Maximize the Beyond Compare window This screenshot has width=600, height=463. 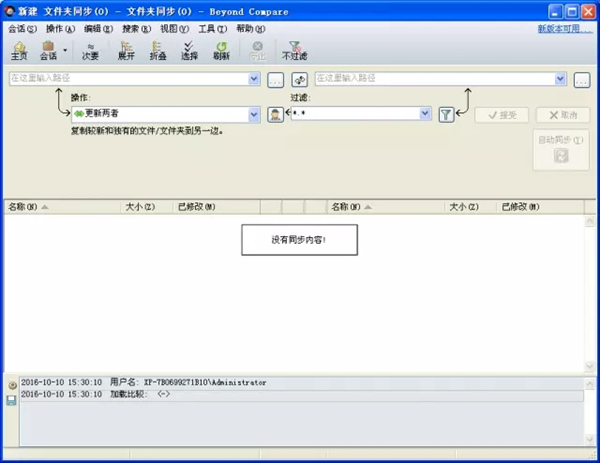click(572, 12)
